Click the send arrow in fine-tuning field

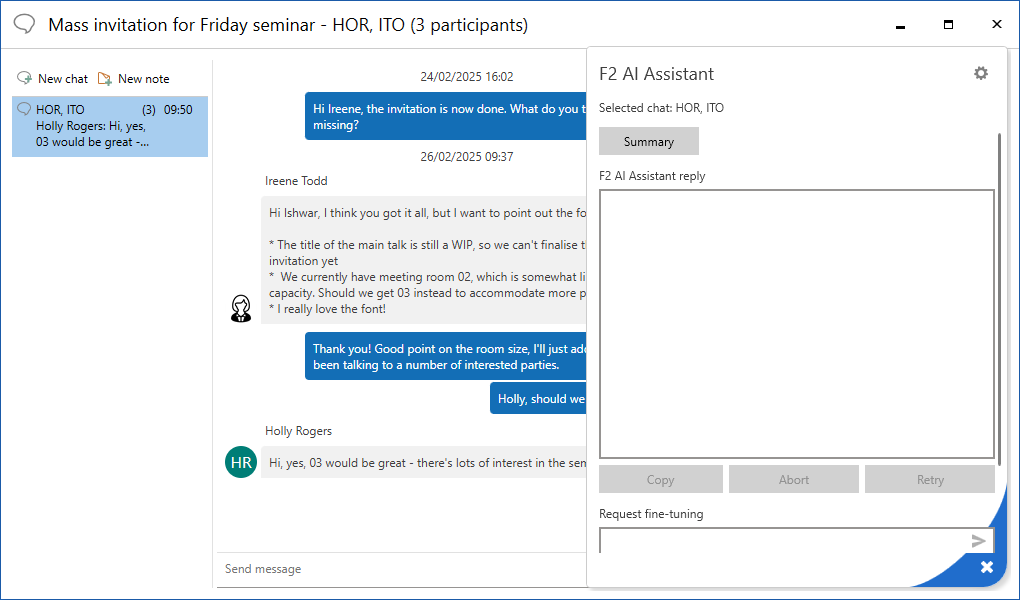coord(978,541)
